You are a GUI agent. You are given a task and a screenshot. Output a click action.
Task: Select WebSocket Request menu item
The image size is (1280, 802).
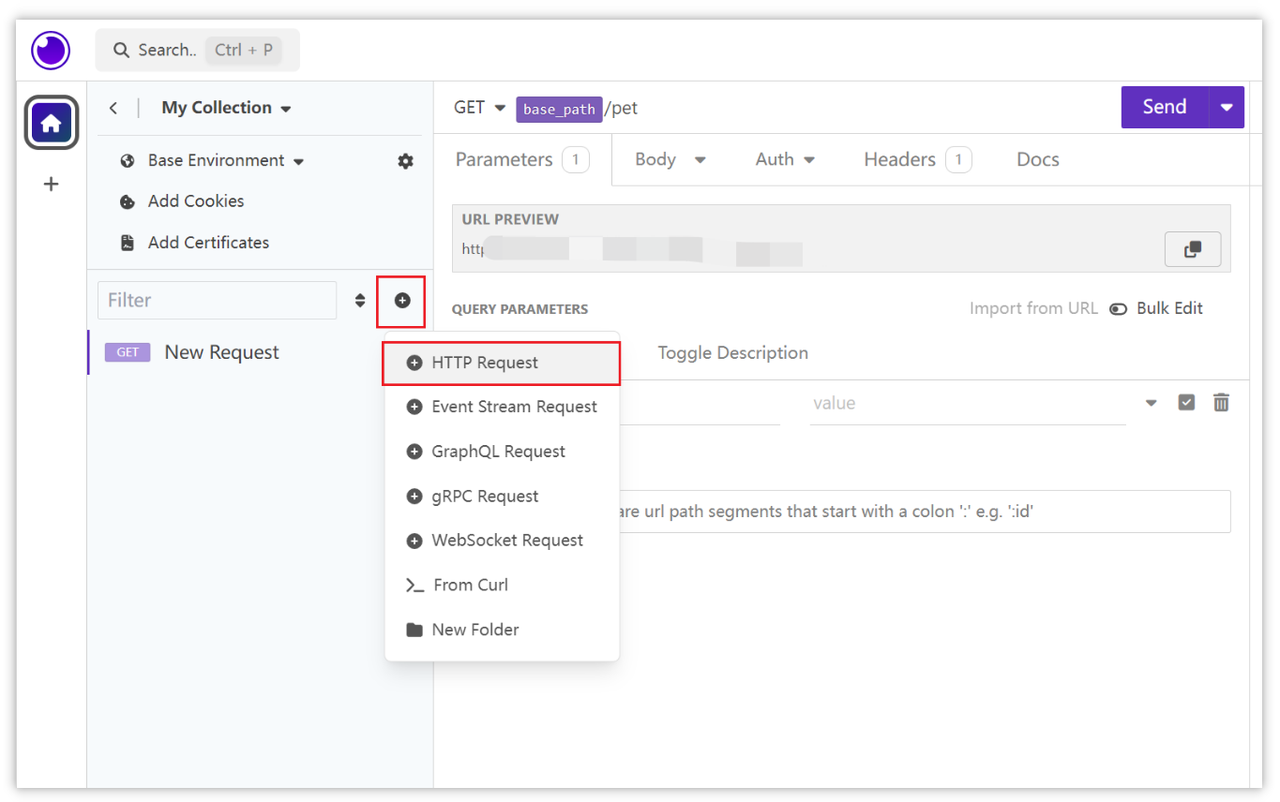point(502,541)
